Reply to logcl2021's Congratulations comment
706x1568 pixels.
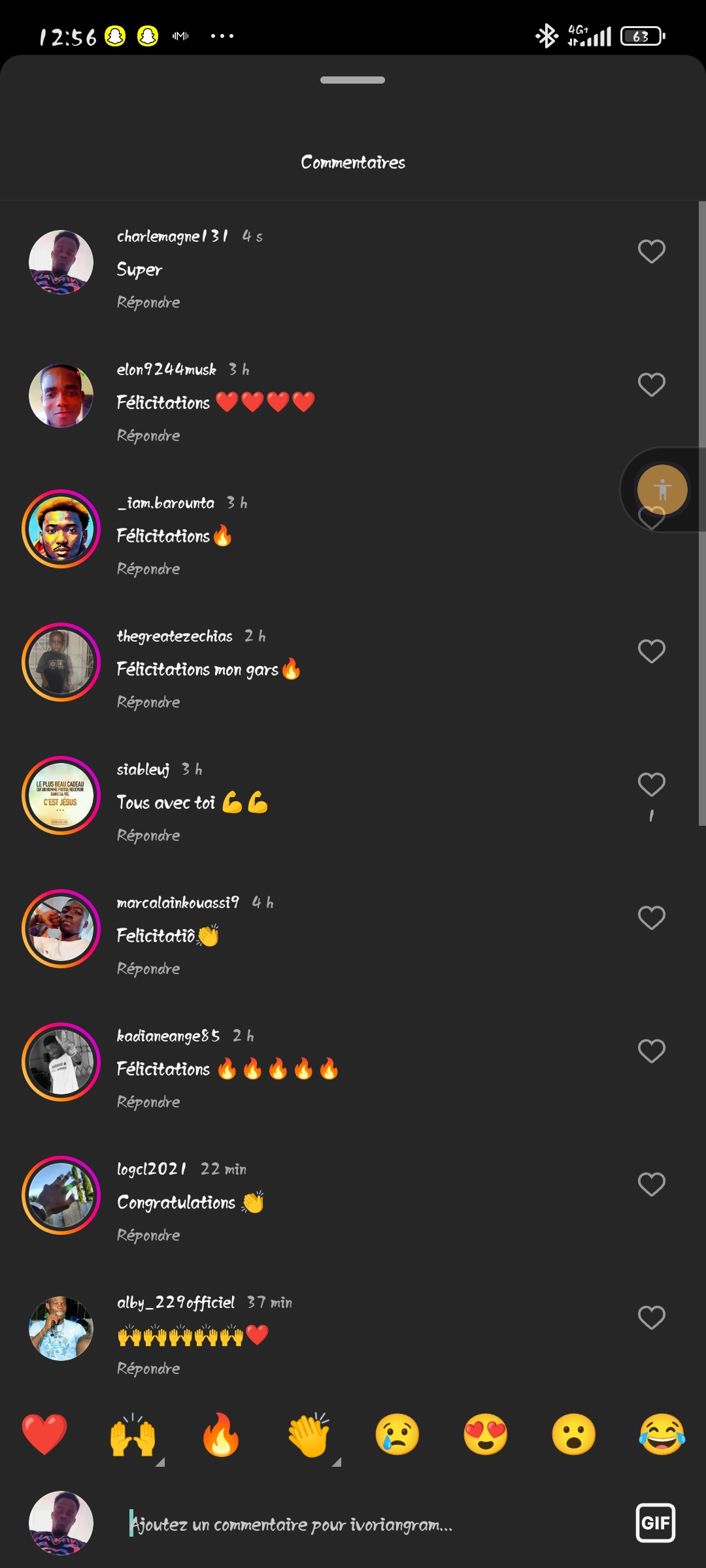coord(148,1235)
